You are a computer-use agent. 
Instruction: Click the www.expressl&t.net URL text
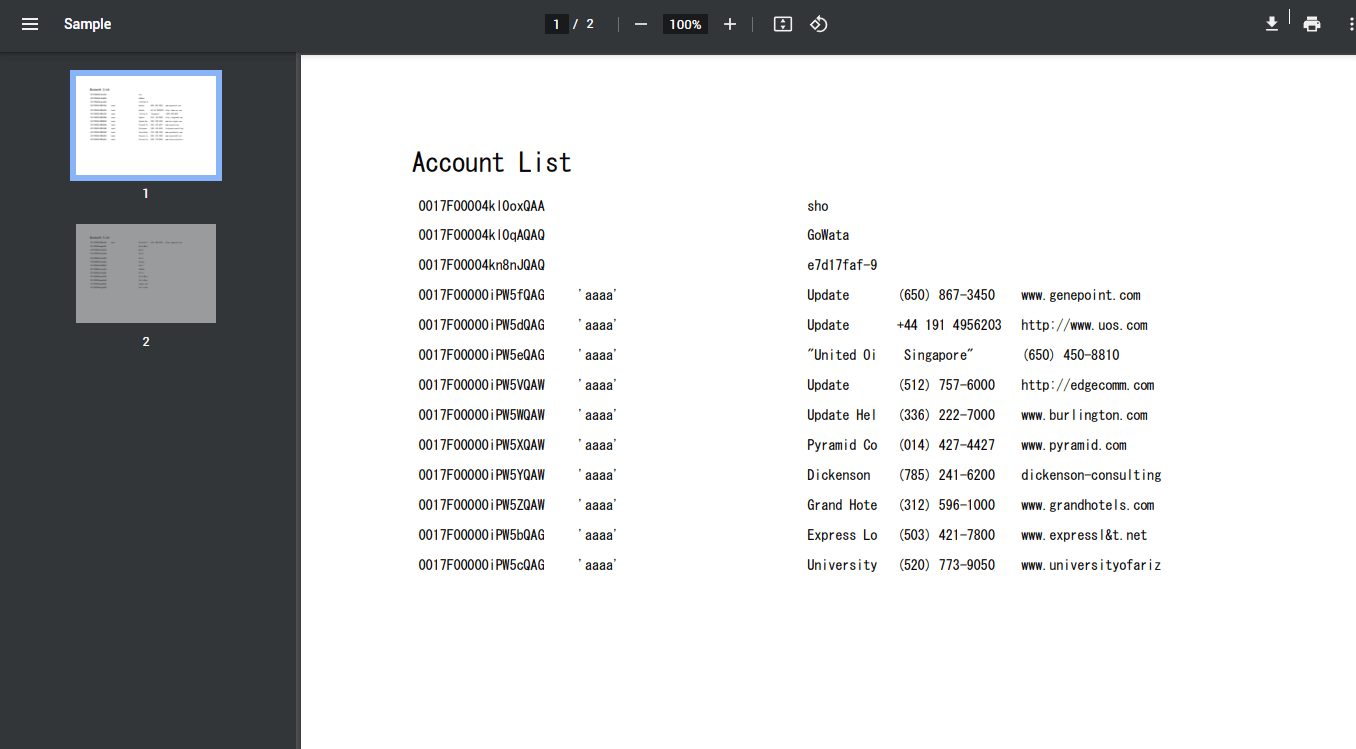[1084, 535]
